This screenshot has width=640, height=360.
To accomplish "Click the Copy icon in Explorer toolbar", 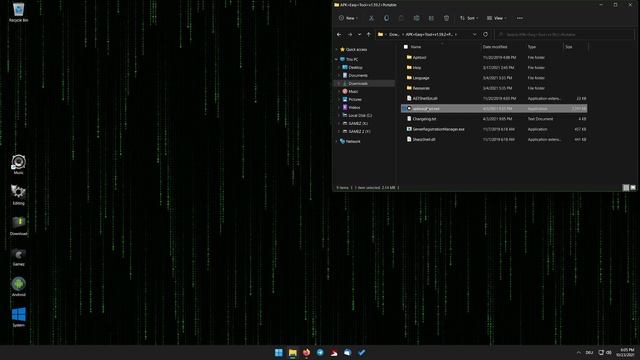I will click(x=386, y=18).
